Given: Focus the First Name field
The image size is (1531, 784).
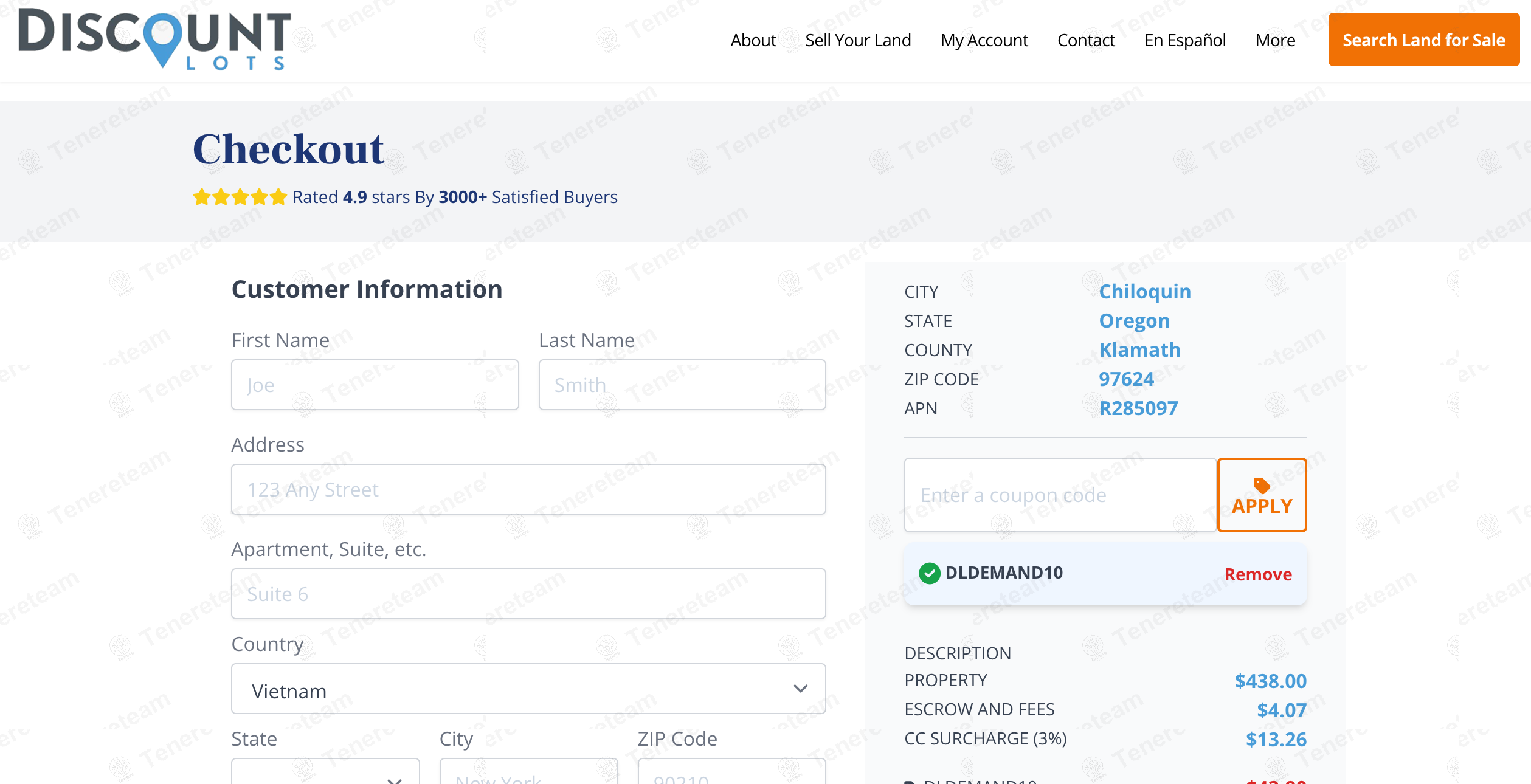Looking at the screenshot, I should pyautogui.click(x=375, y=385).
